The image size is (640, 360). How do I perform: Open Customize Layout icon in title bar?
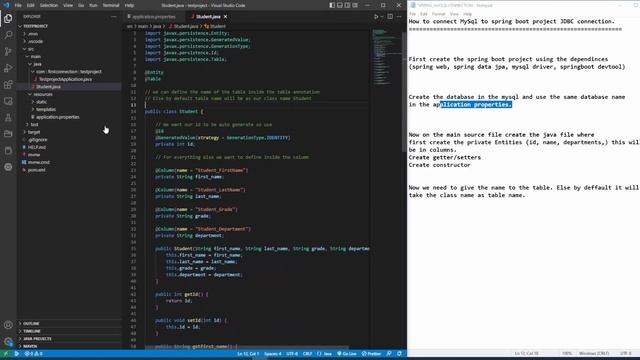(355, 5)
